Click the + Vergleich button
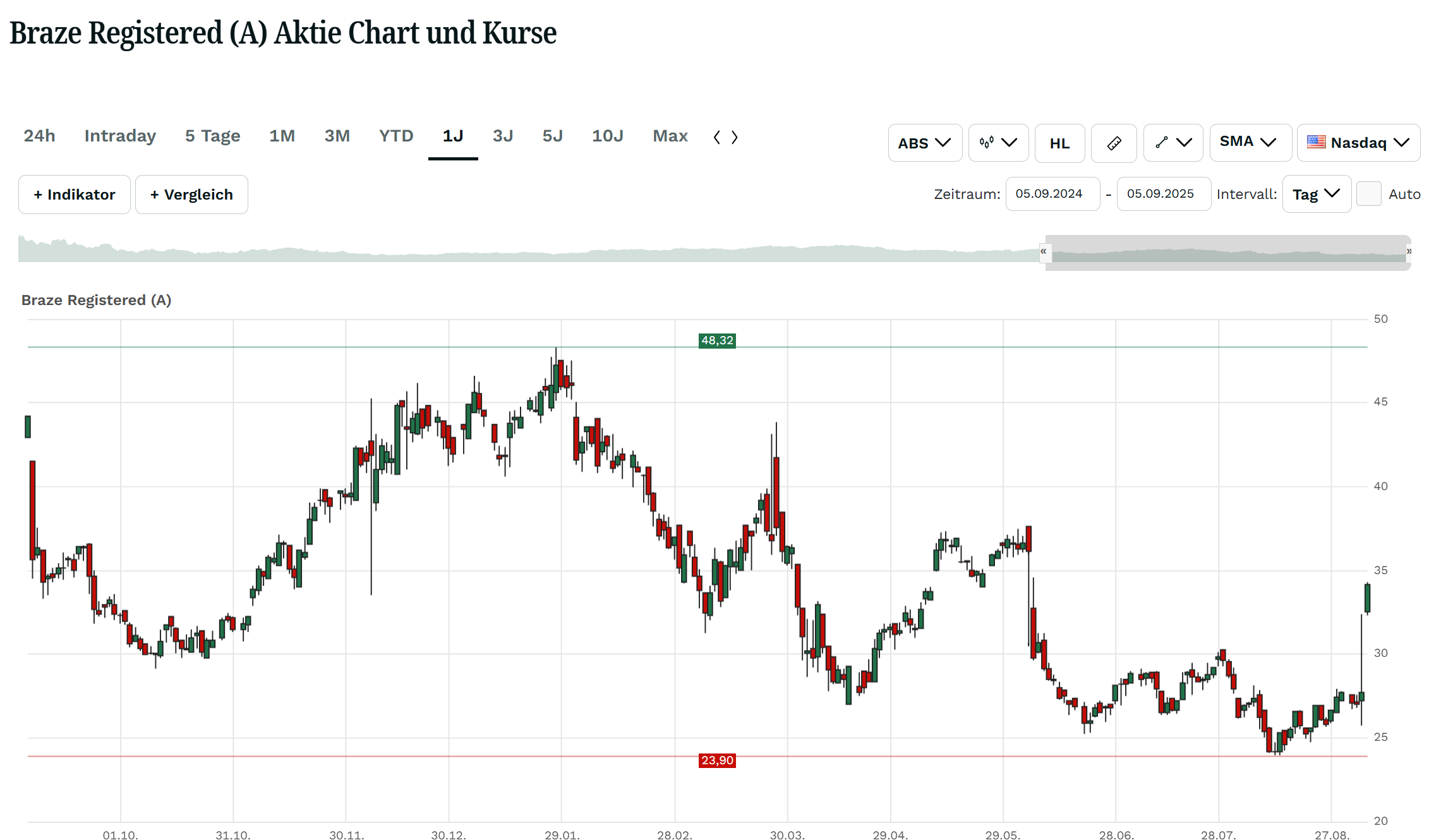The image size is (1429, 840). click(x=191, y=195)
